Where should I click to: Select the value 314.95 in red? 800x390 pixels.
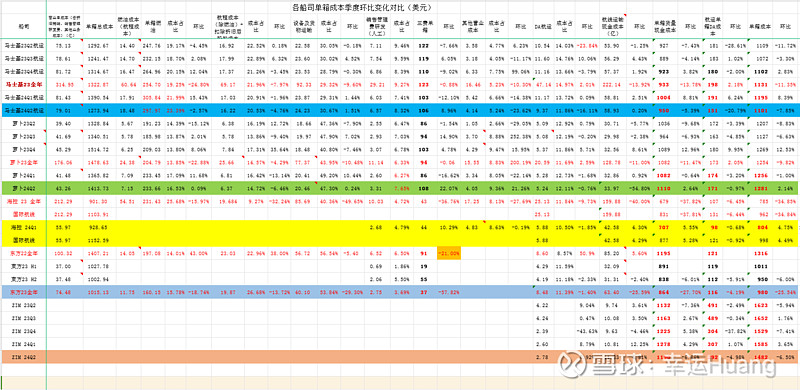pyautogui.click(x=64, y=84)
